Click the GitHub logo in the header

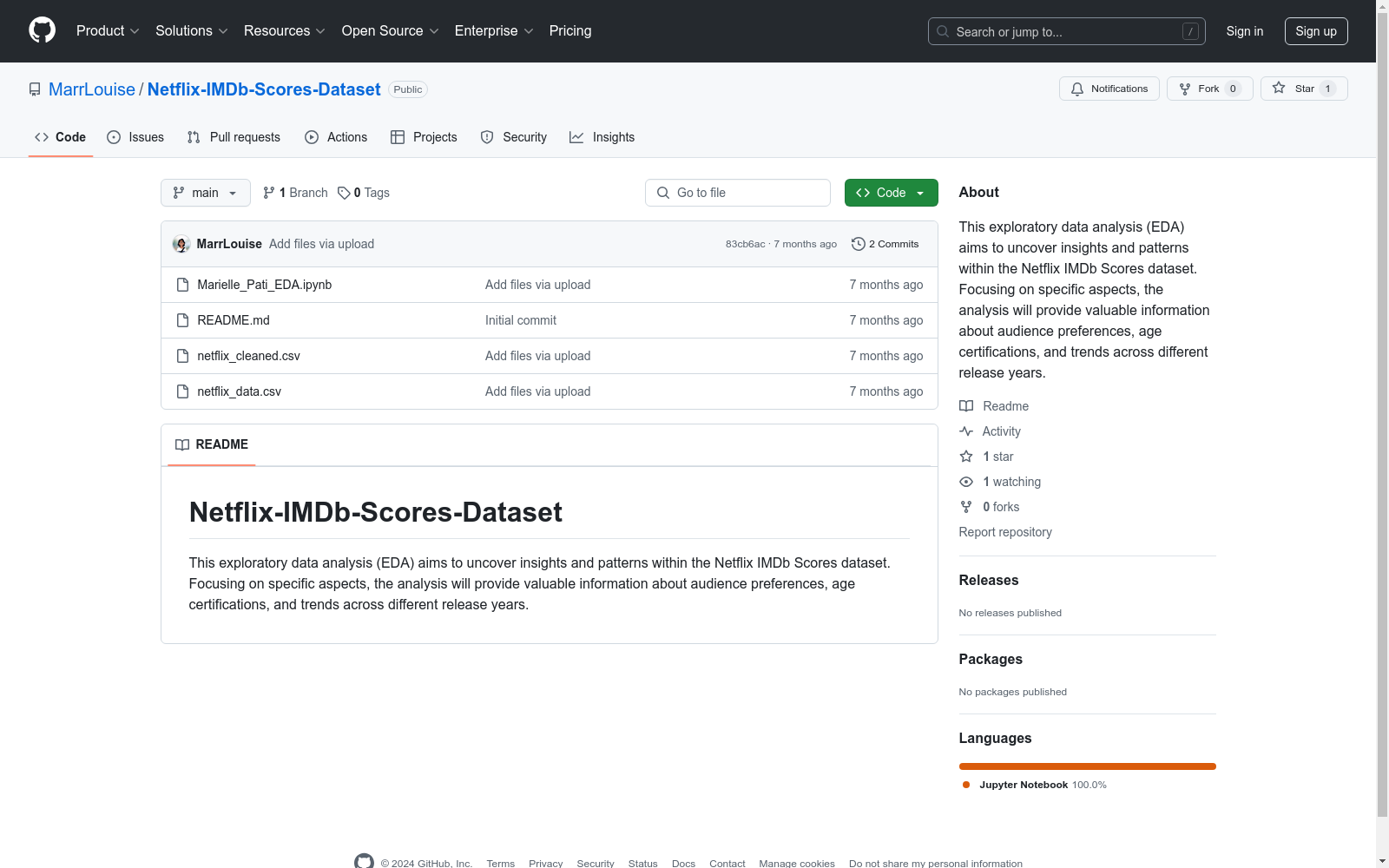point(42,30)
